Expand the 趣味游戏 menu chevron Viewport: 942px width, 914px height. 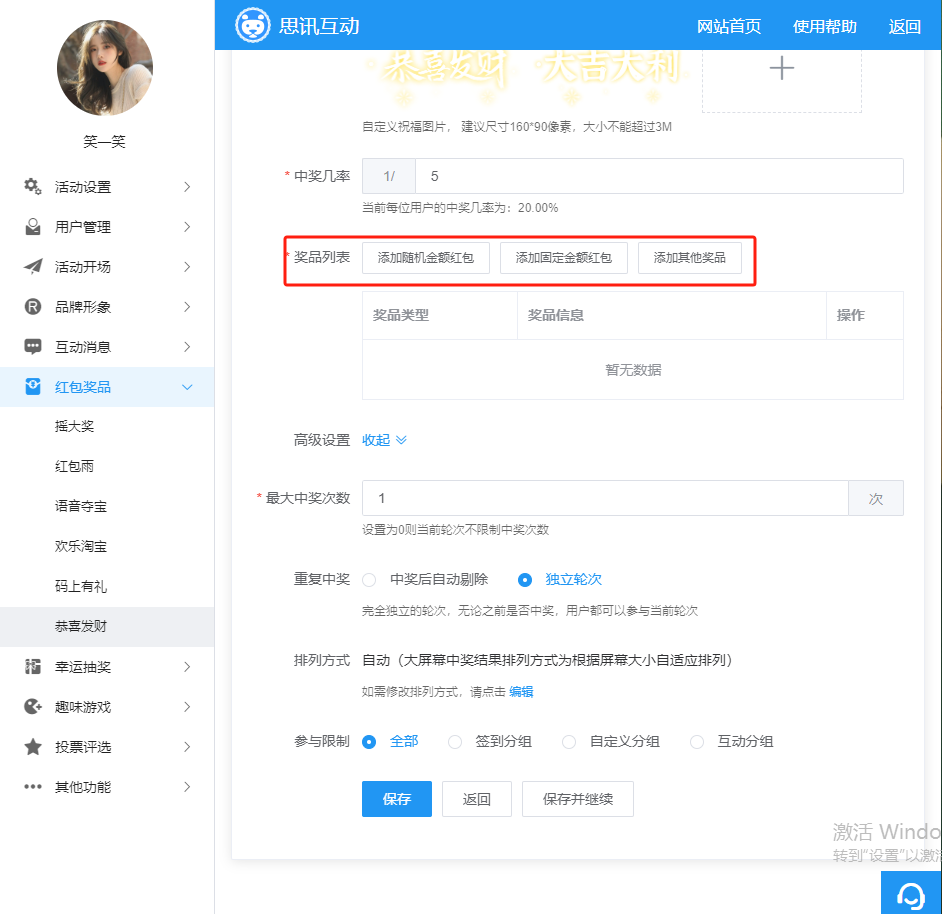[x=187, y=707]
